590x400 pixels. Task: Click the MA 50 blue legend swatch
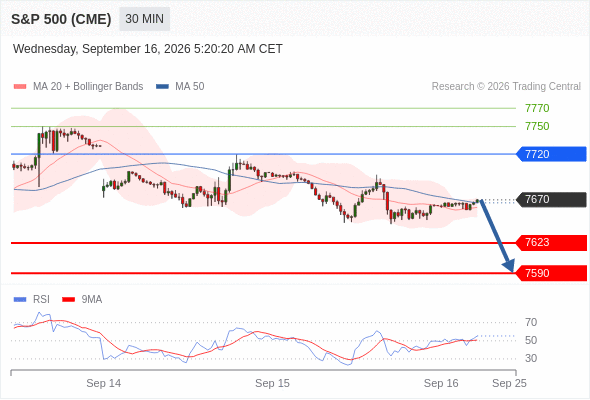pyautogui.click(x=163, y=87)
